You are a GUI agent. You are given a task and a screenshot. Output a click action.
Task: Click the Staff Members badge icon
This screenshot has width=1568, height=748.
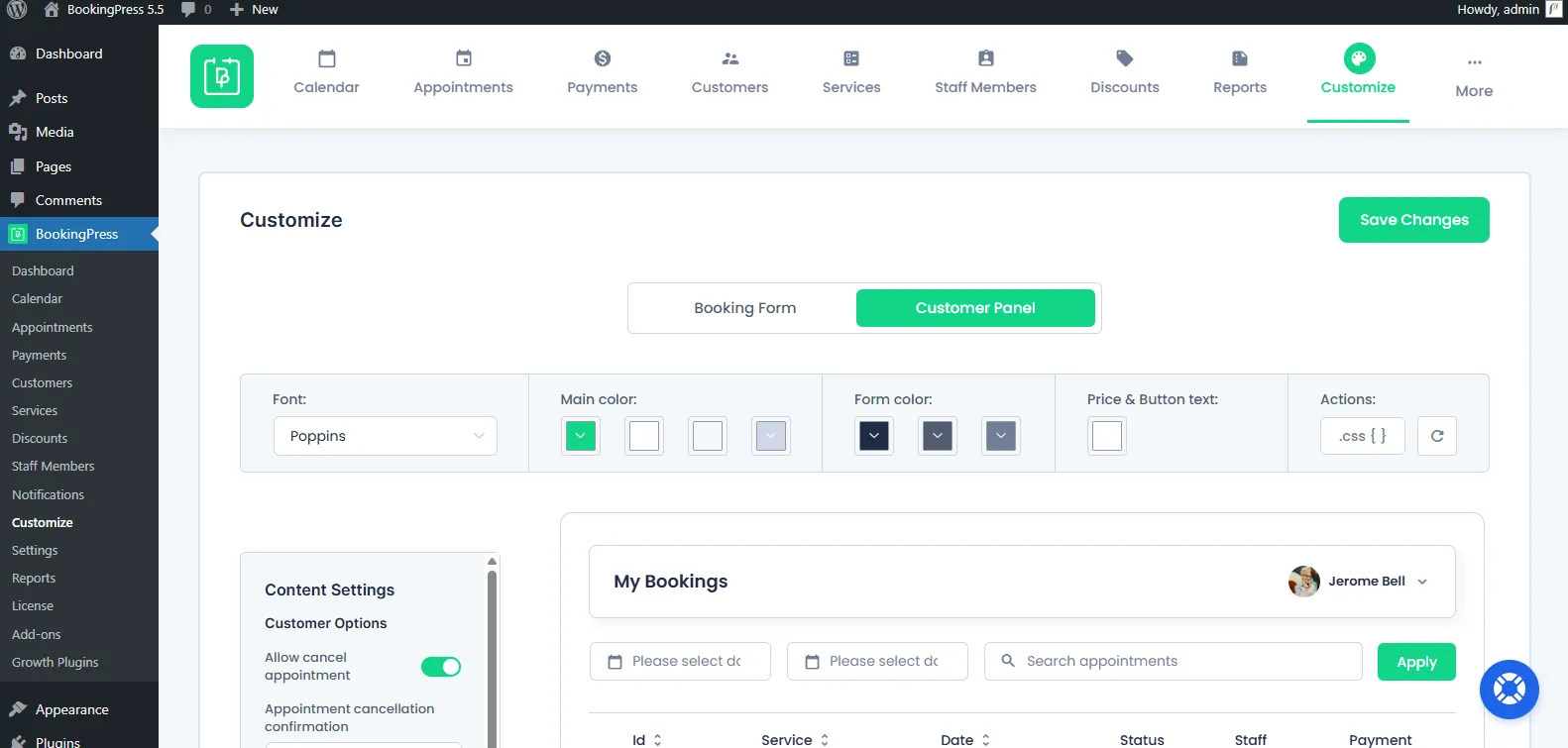[986, 58]
